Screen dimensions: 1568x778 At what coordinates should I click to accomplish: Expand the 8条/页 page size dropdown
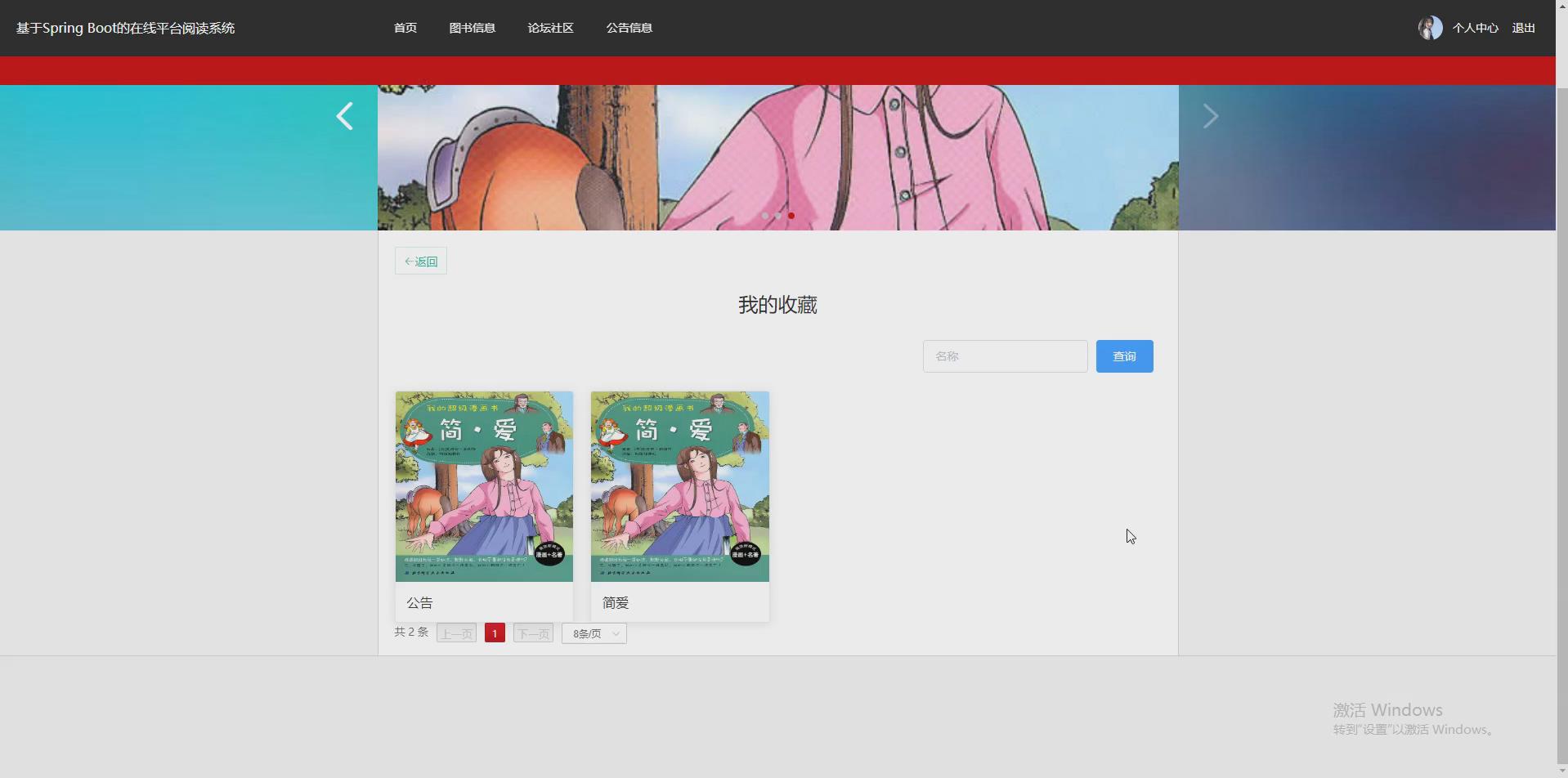pyautogui.click(x=594, y=633)
